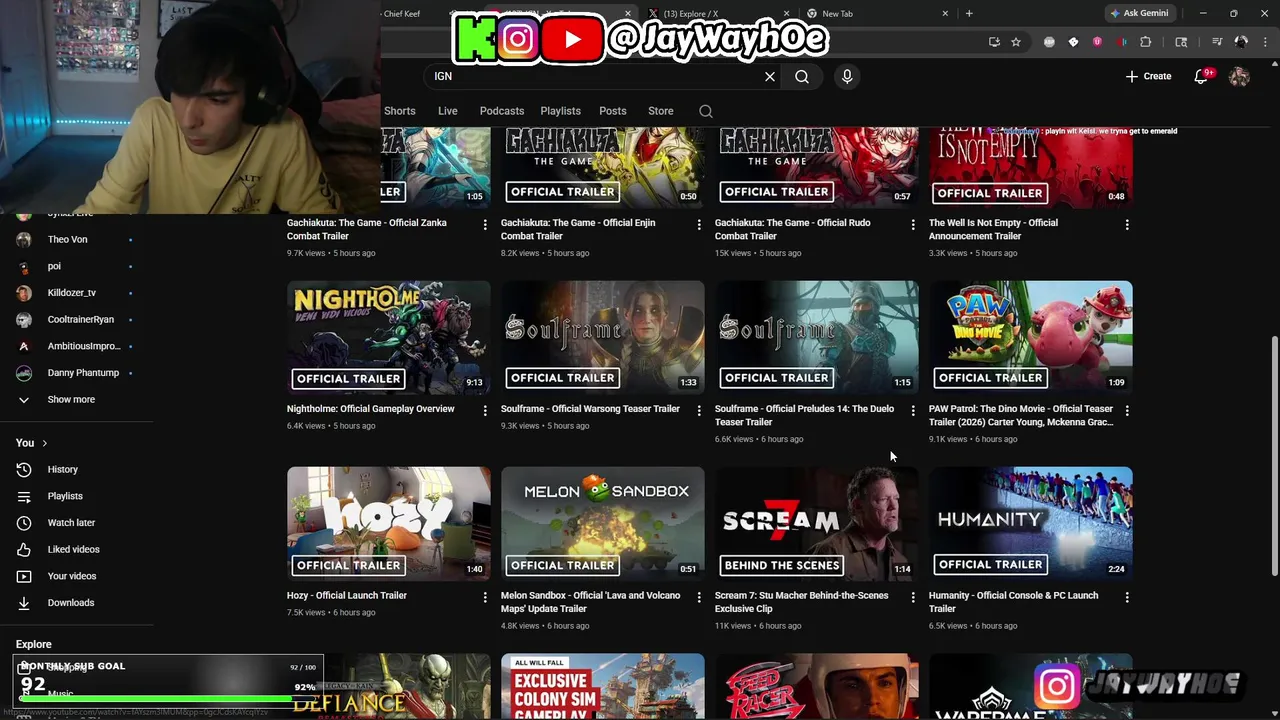
Task: Open Chrome extensions puzzle icon
Action: pyautogui.click(x=1146, y=42)
